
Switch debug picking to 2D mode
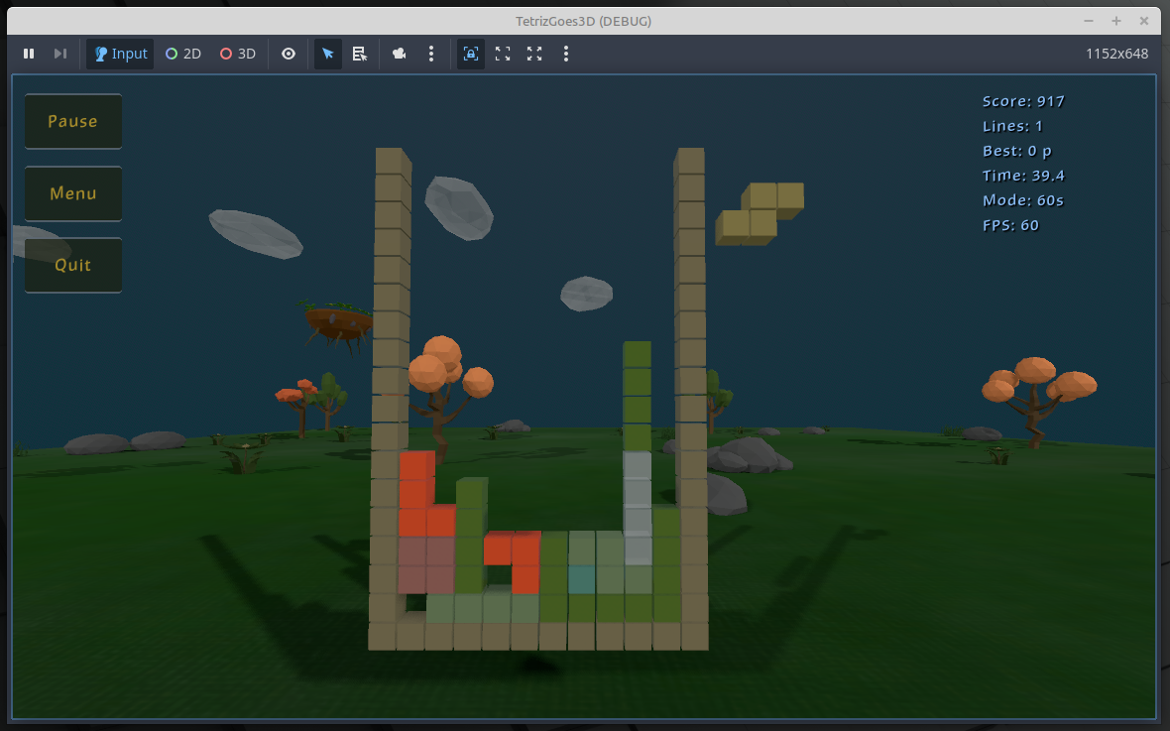point(183,53)
